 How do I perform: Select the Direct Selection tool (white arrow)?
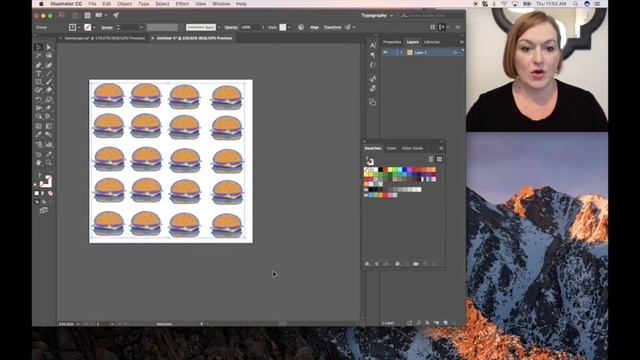pos(49,47)
